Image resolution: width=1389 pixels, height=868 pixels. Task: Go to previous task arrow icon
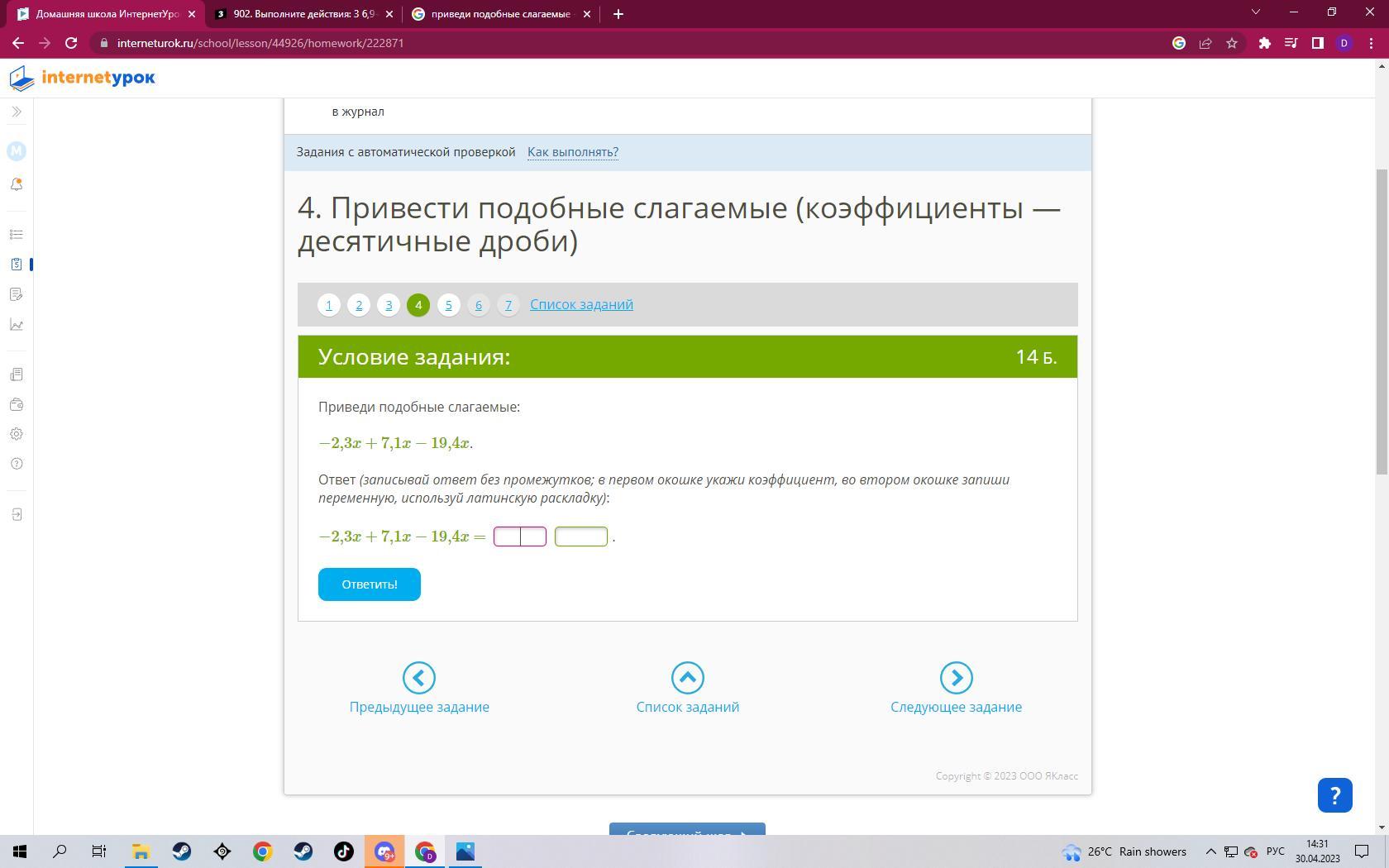(418, 678)
